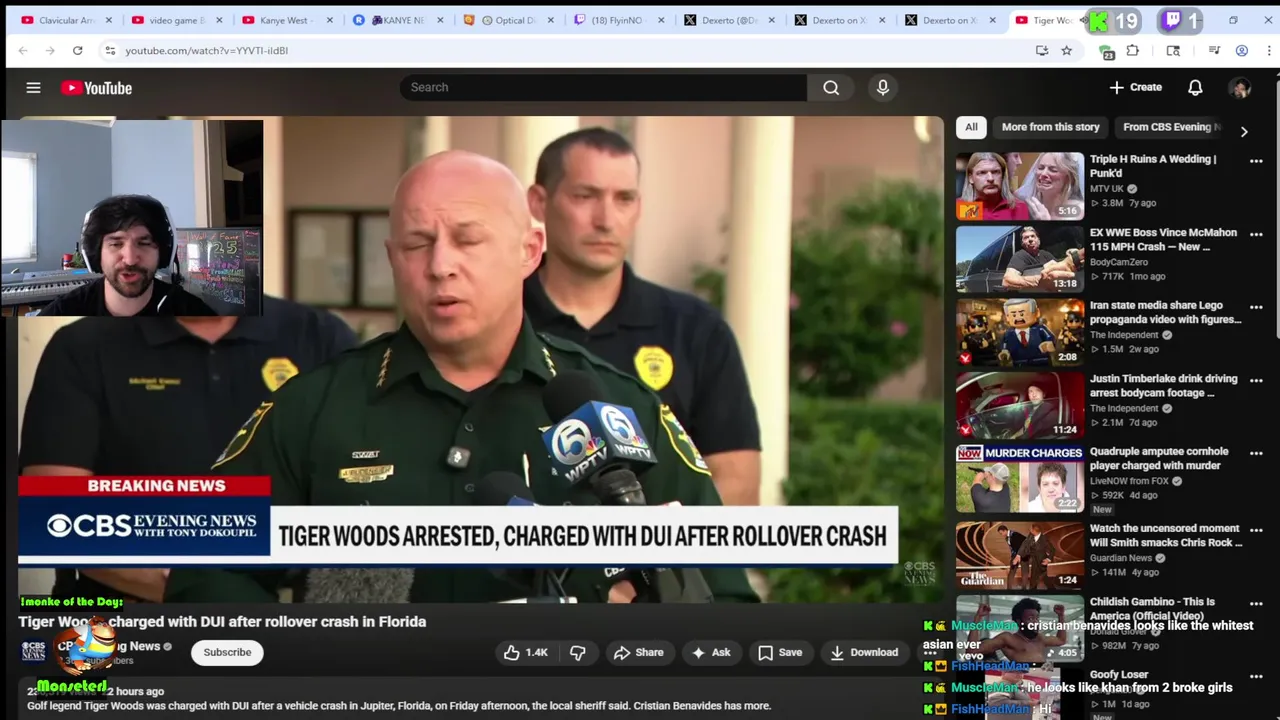Image resolution: width=1280 pixels, height=720 pixels.
Task: Open the Vince McMahon crash thumbnail
Action: coord(1019,259)
